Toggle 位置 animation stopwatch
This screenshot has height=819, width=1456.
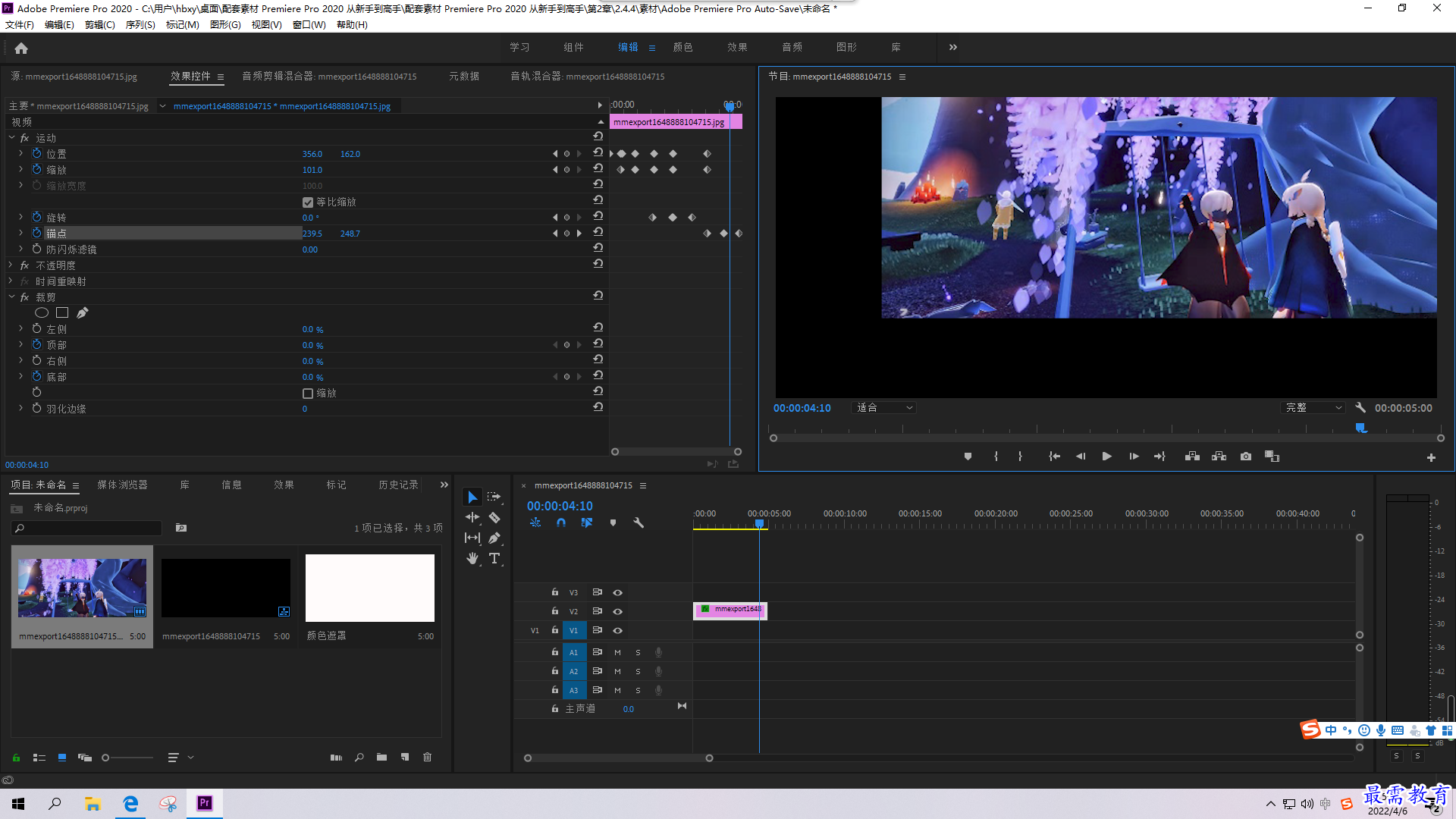pyautogui.click(x=36, y=154)
